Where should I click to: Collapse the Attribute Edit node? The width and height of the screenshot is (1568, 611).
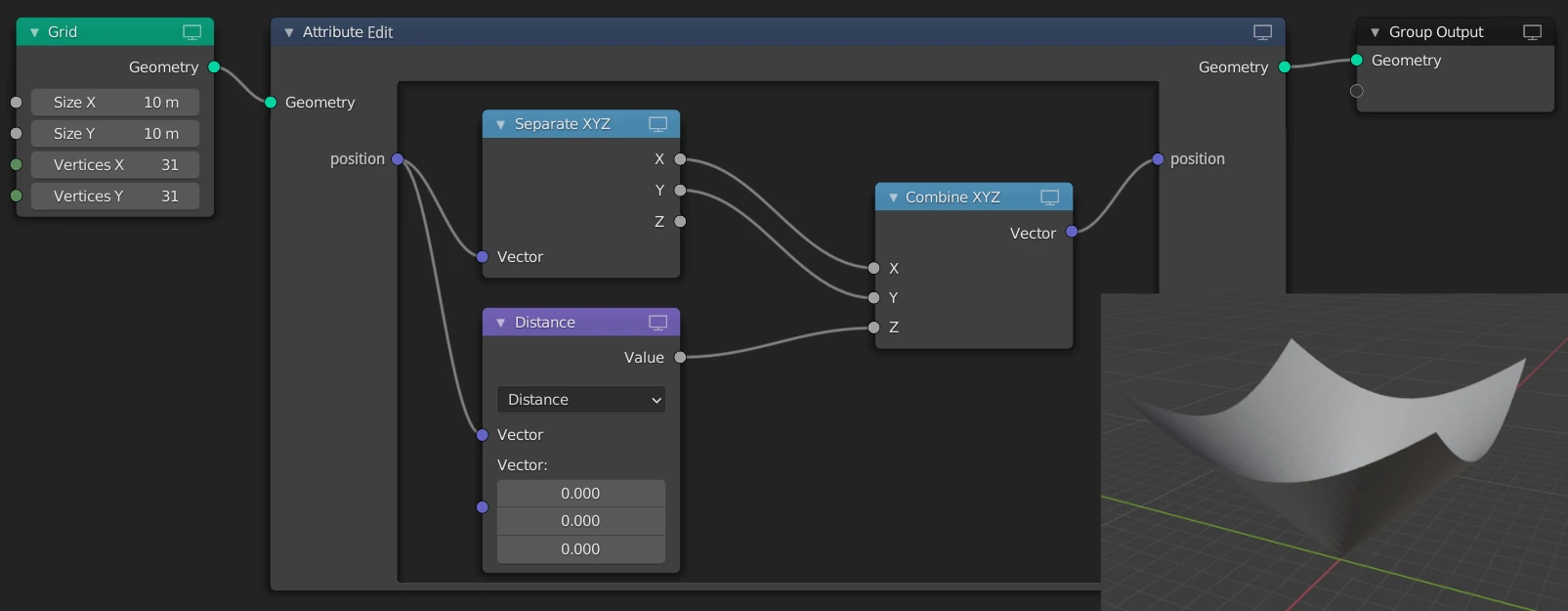pyautogui.click(x=289, y=32)
